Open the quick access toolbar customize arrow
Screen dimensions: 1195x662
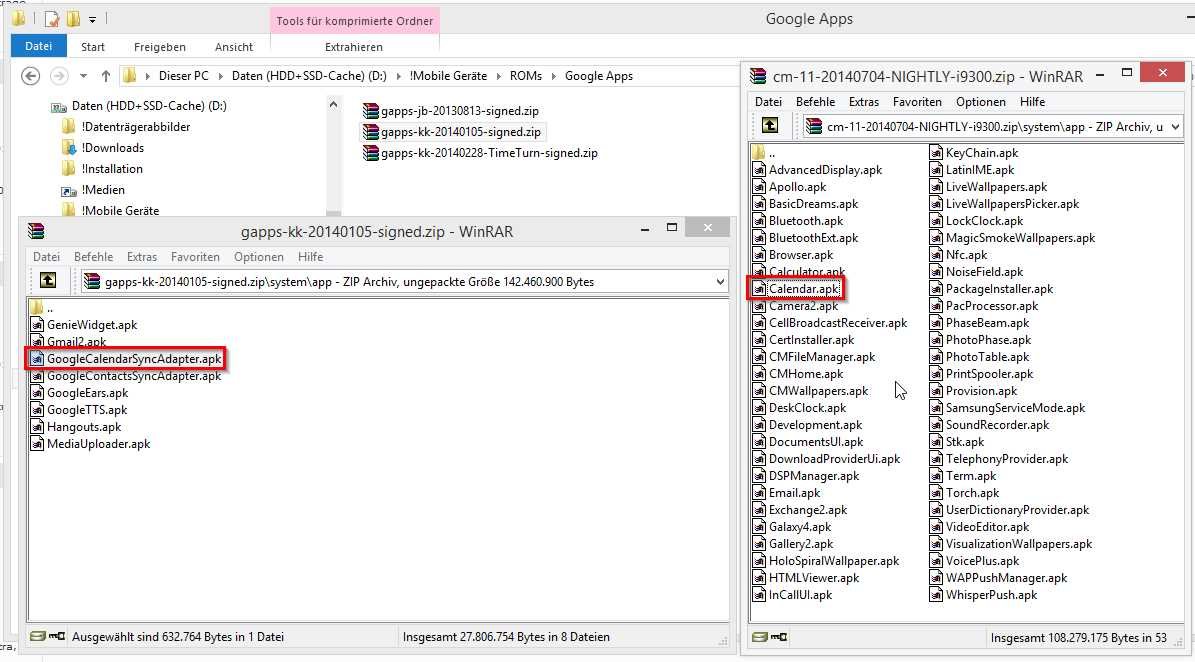pyautogui.click(x=92, y=19)
